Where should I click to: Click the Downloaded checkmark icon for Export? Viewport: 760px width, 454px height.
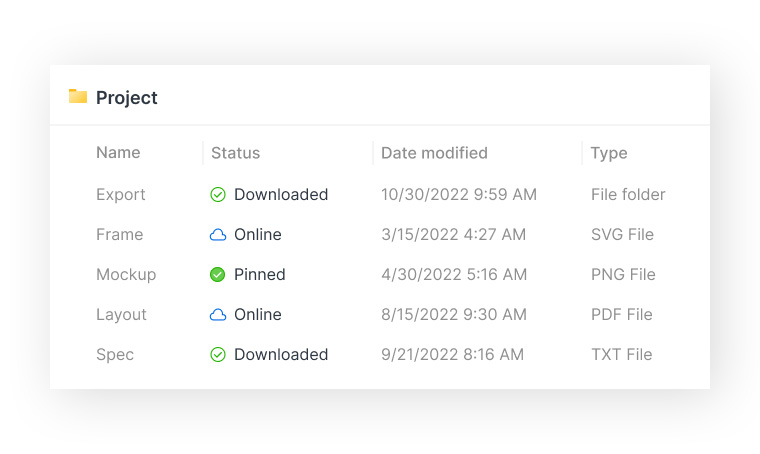pos(218,195)
